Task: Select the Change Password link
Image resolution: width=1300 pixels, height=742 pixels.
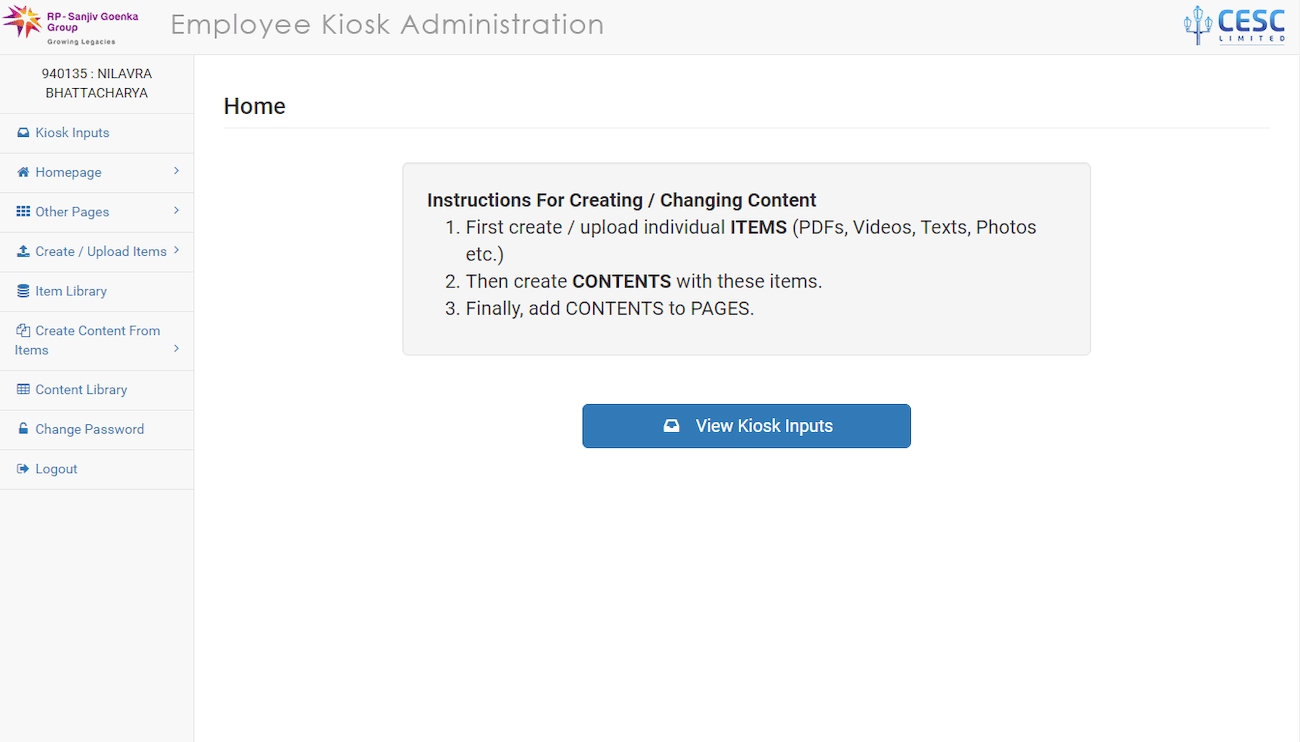Action: 89,429
